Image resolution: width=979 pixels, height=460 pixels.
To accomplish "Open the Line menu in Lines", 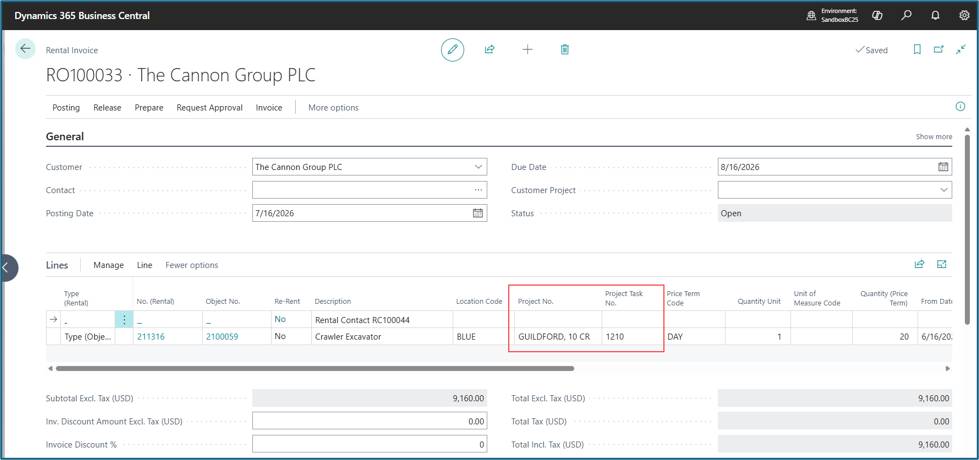I will click(144, 265).
